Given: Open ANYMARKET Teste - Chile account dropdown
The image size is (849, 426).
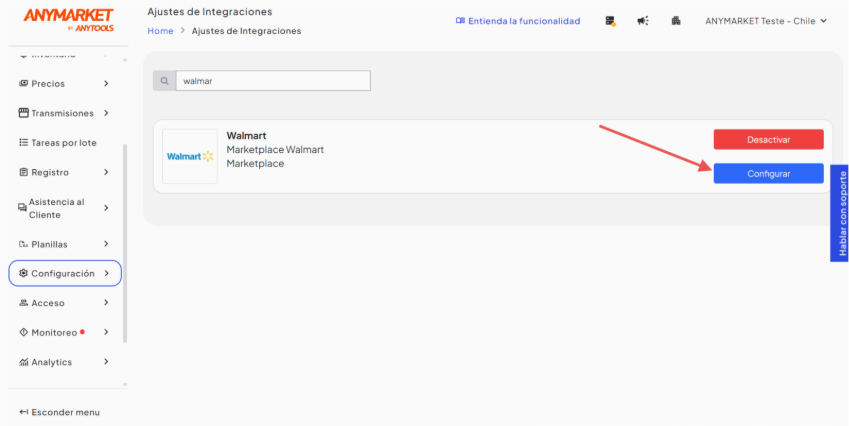Looking at the screenshot, I should click(x=766, y=21).
